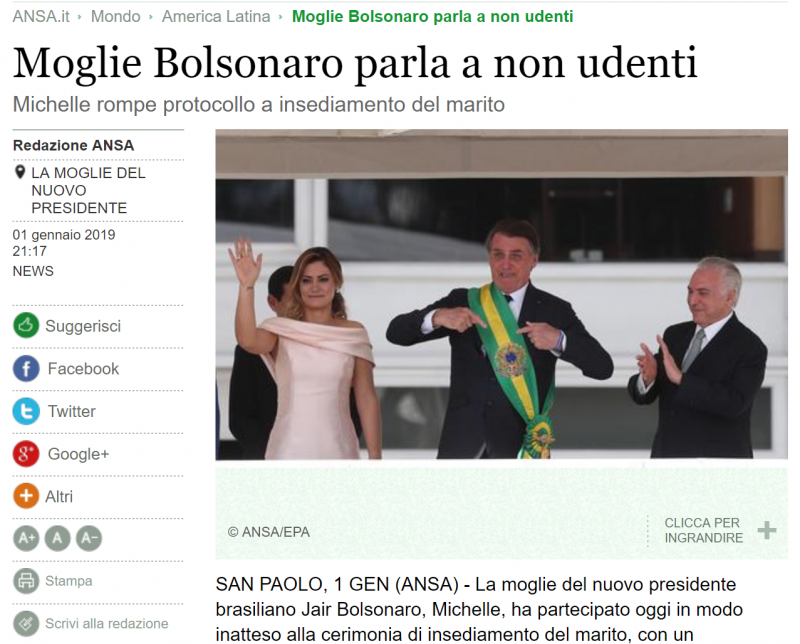Viewport: 800px width, 644px height.
Task: Click the Scrivi alla redazione link
Action: tap(107, 624)
